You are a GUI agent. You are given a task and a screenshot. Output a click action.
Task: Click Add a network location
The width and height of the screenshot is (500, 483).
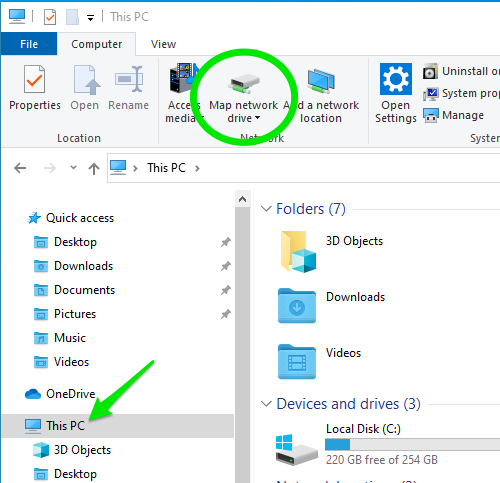coord(321,95)
